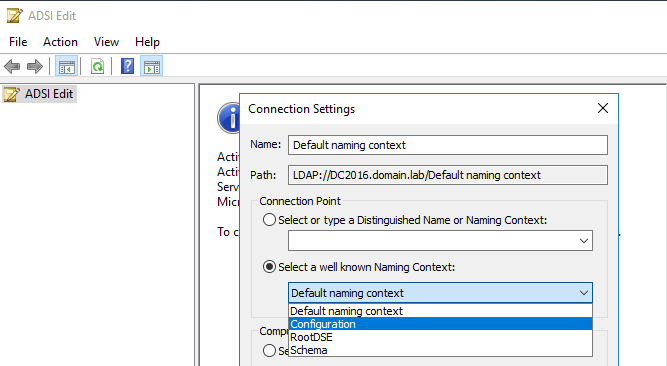Choose Configuration from dropdown list
The height and width of the screenshot is (366, 667).
coord(440,324)
